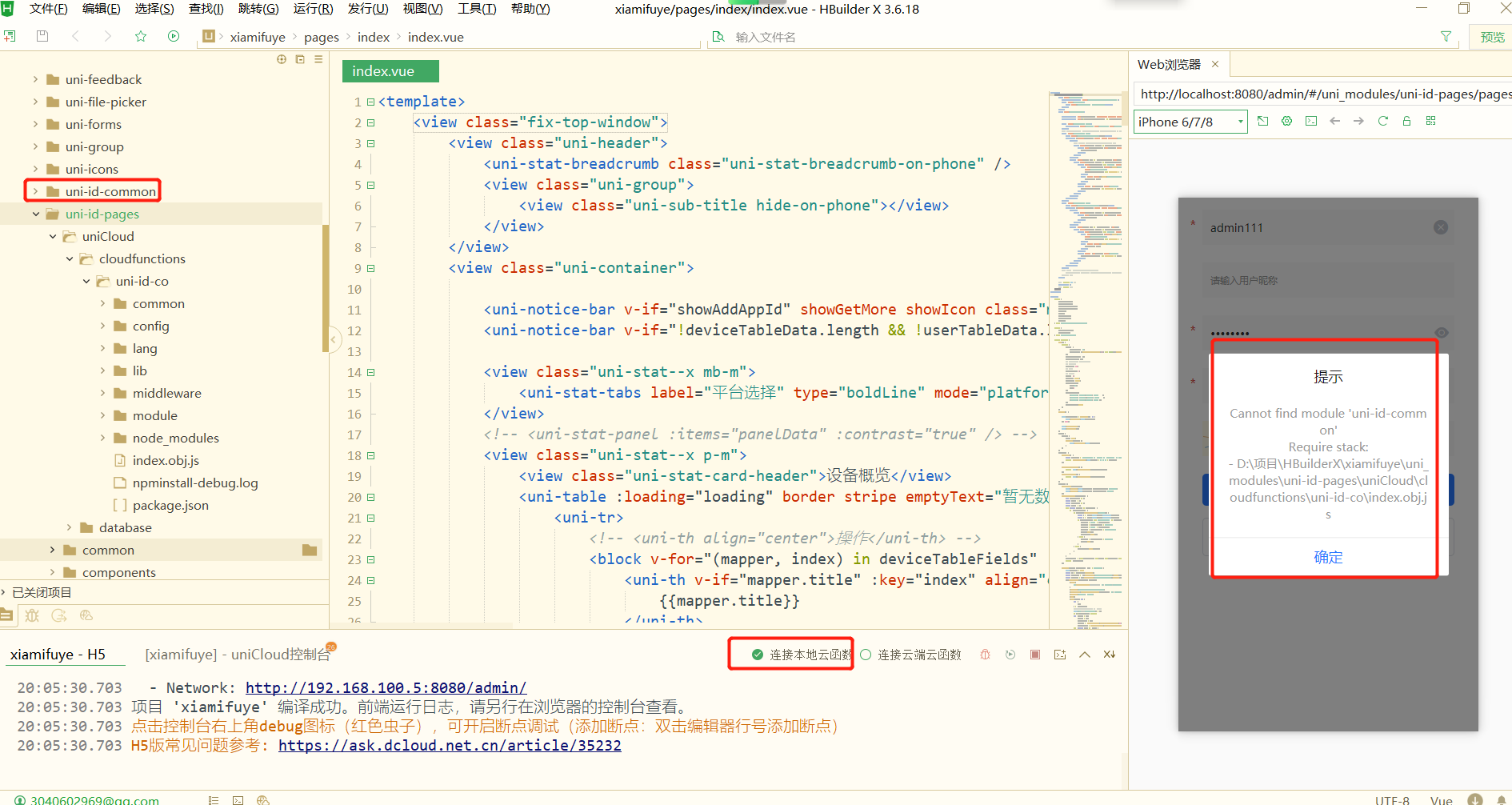The width and height of the screenshot is (1512, 805).
Task: Refresh the built-in web browser
Action: (1382, 121)
